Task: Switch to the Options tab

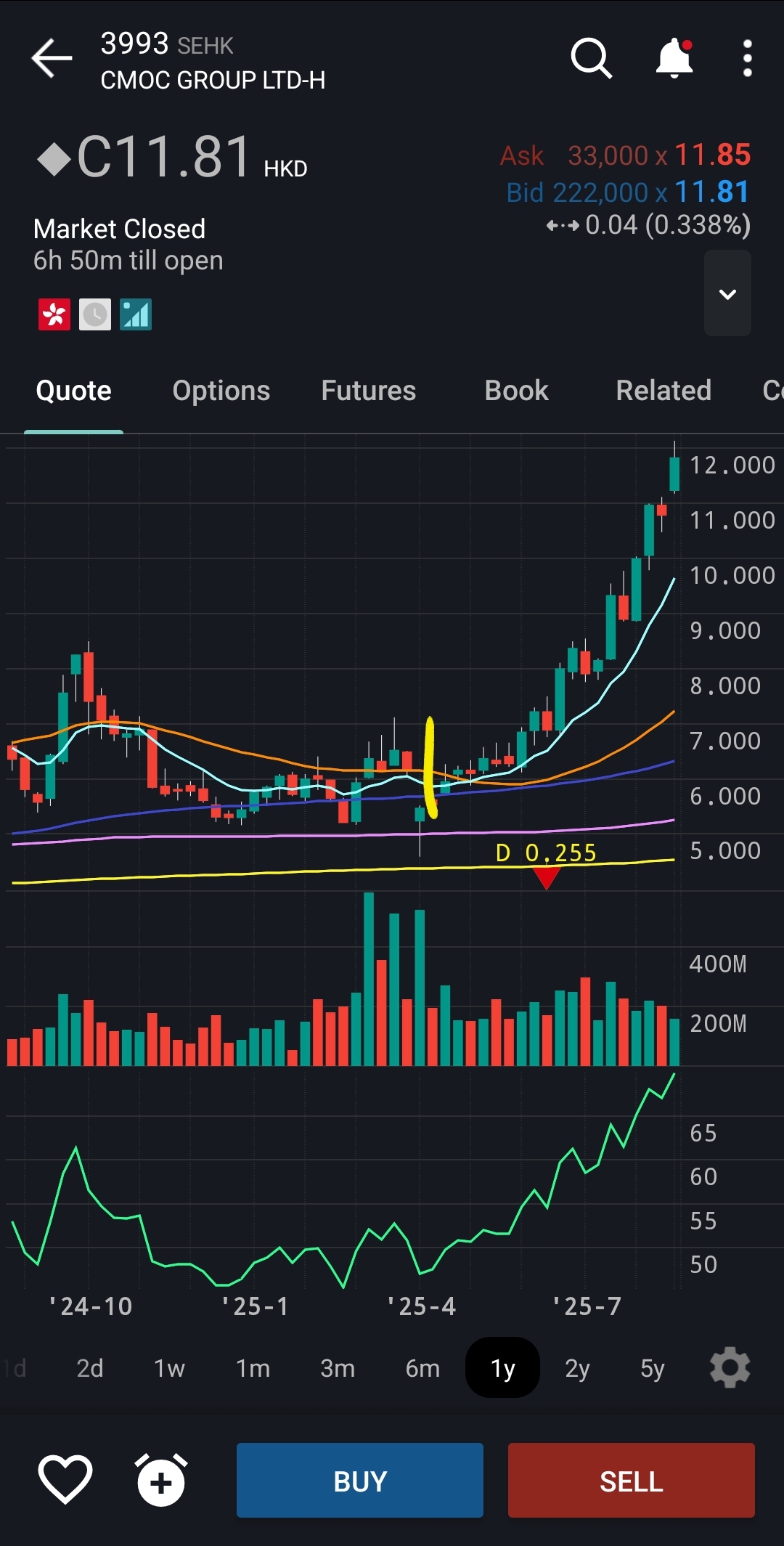Action: click(x=221, y=391)
